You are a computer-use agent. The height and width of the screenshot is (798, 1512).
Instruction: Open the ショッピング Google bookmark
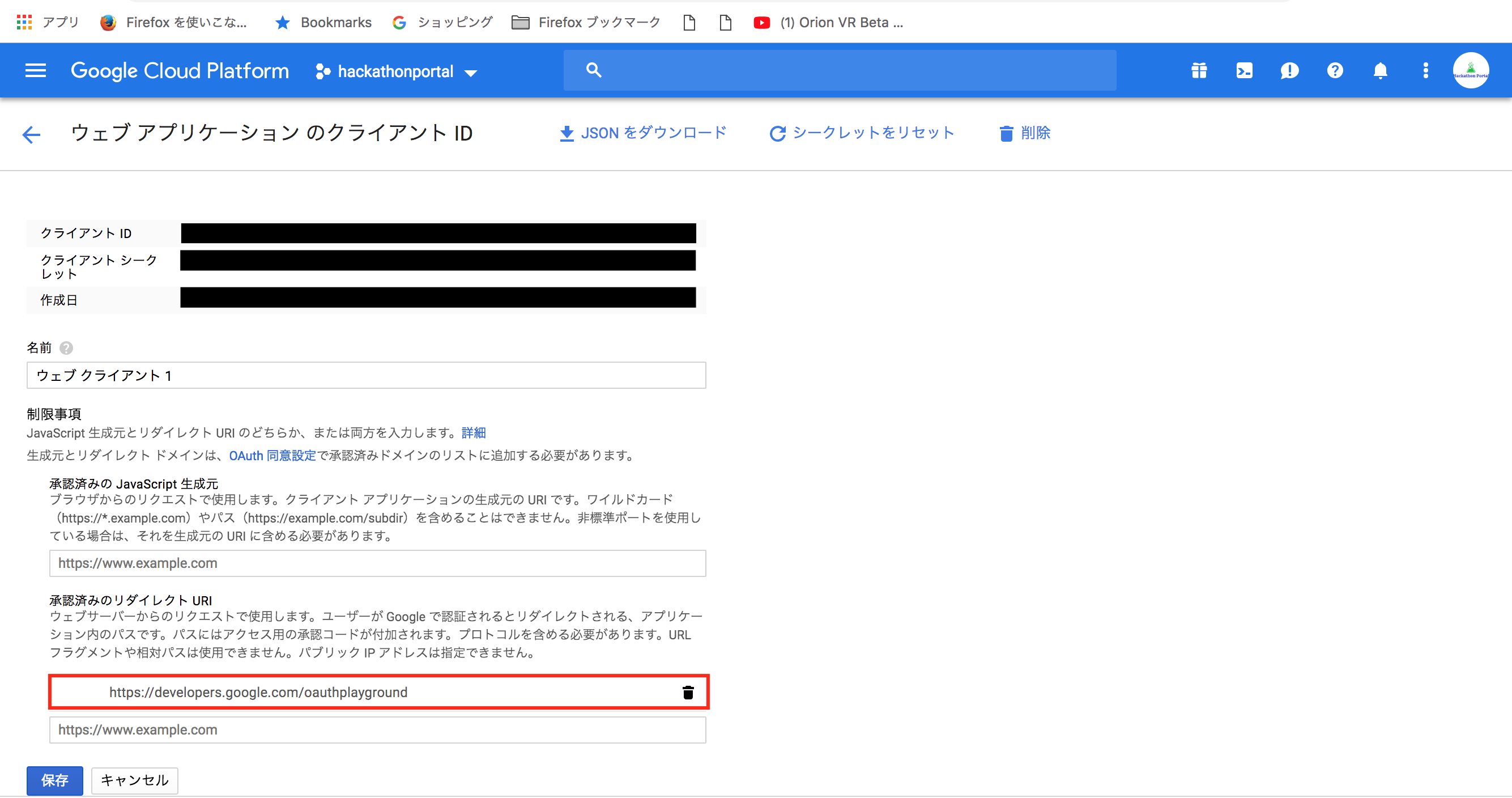tap(442, 22)
